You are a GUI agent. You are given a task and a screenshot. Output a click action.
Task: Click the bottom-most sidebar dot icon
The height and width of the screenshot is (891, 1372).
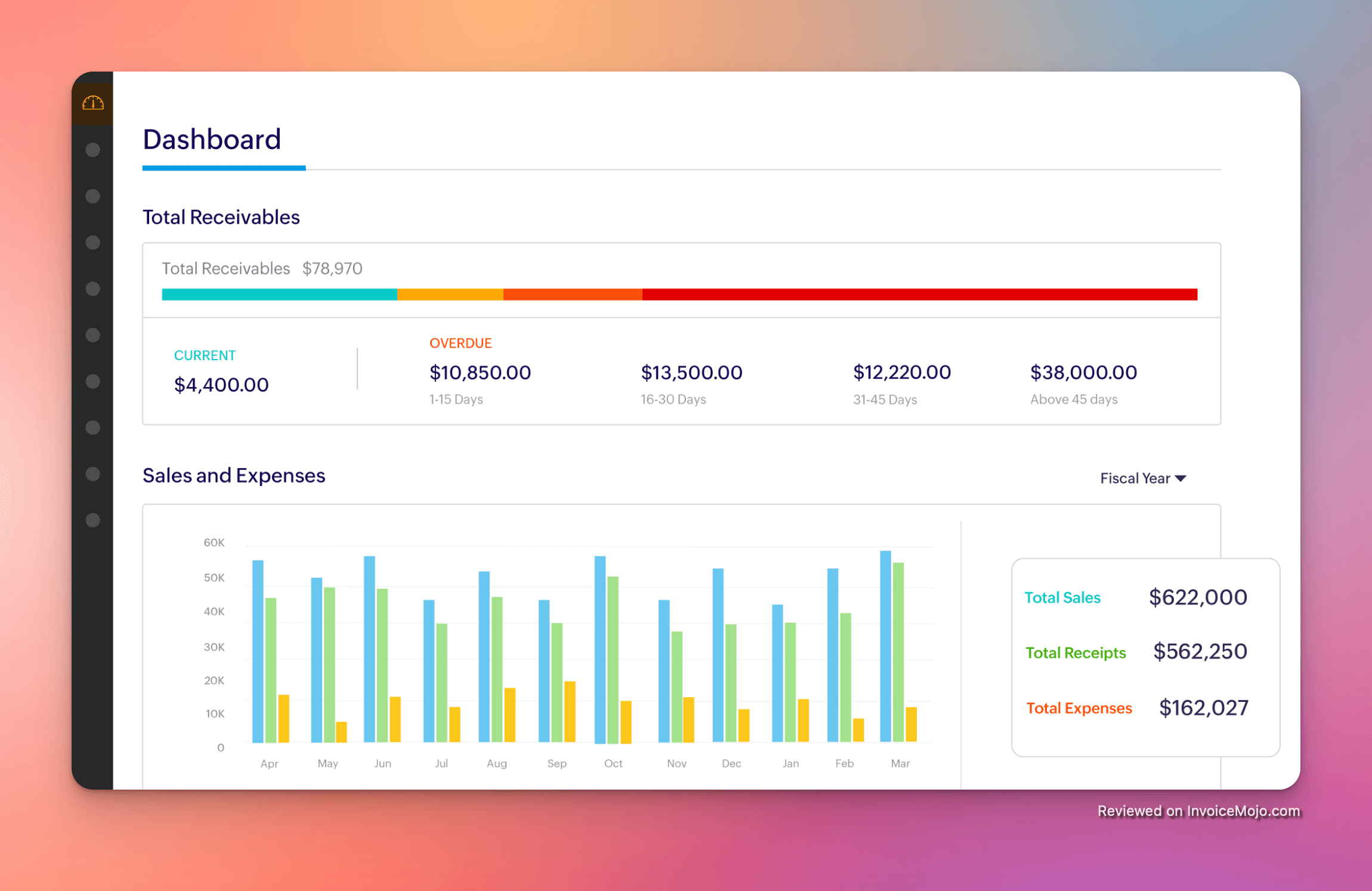[93, 520]
